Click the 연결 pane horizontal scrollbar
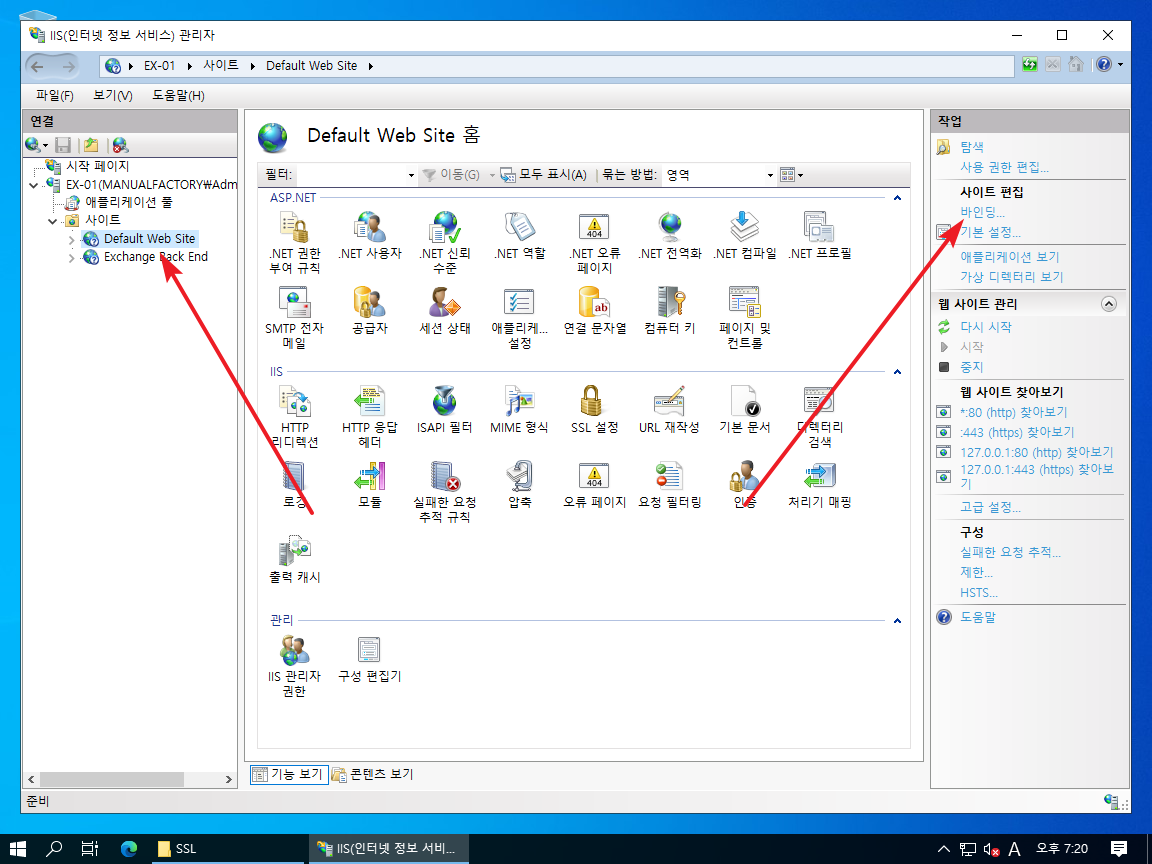Screen dimensions: 1152x864 pos(130,779)
